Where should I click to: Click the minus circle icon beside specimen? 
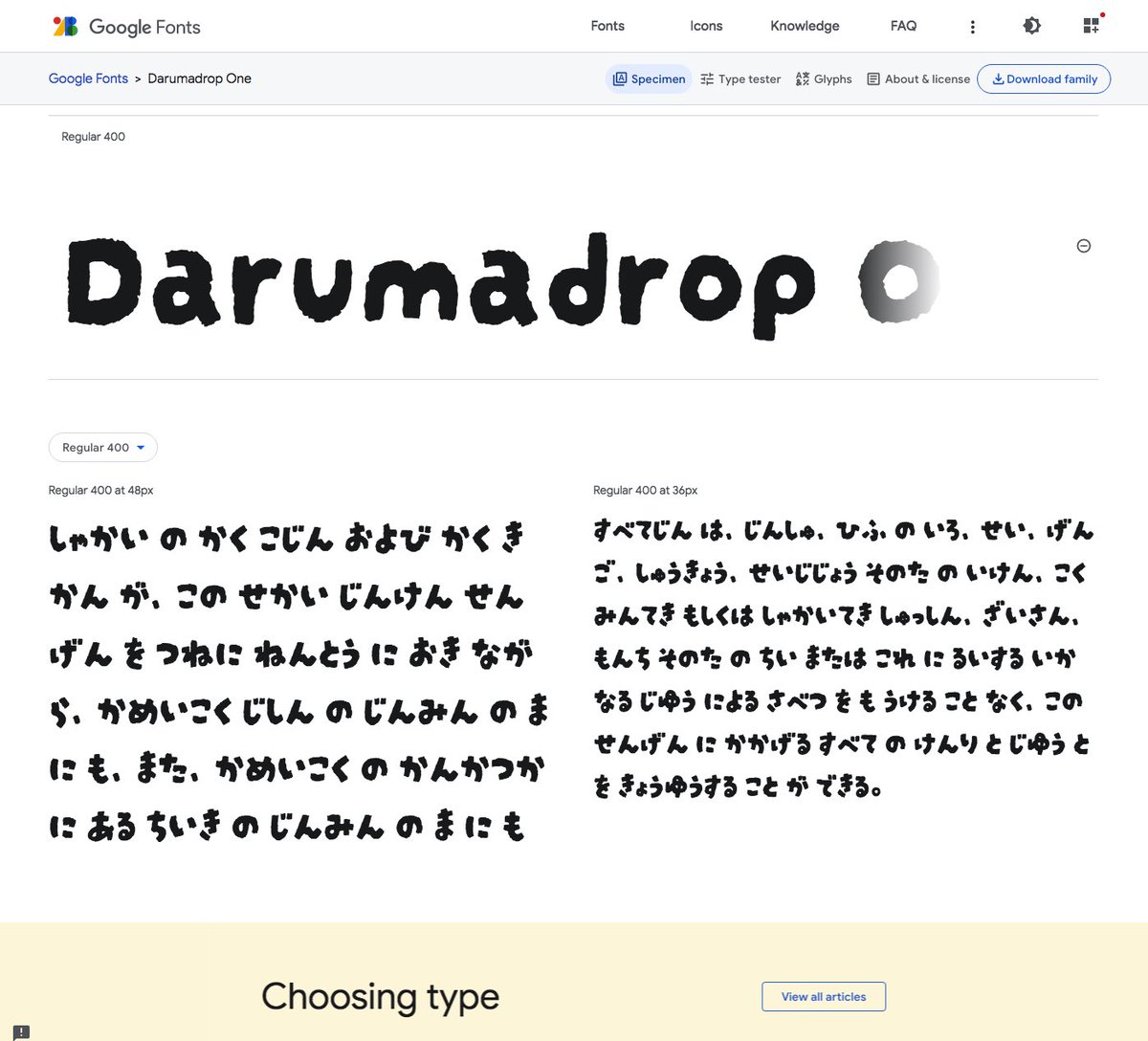click(1084, 246)
